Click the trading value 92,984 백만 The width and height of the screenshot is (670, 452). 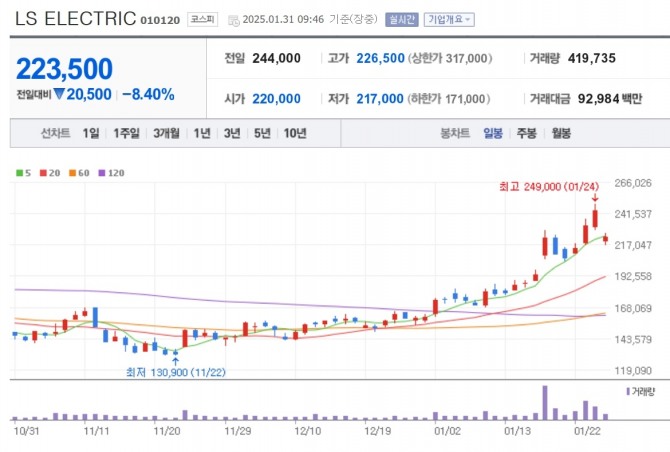[x=610, y=99]
